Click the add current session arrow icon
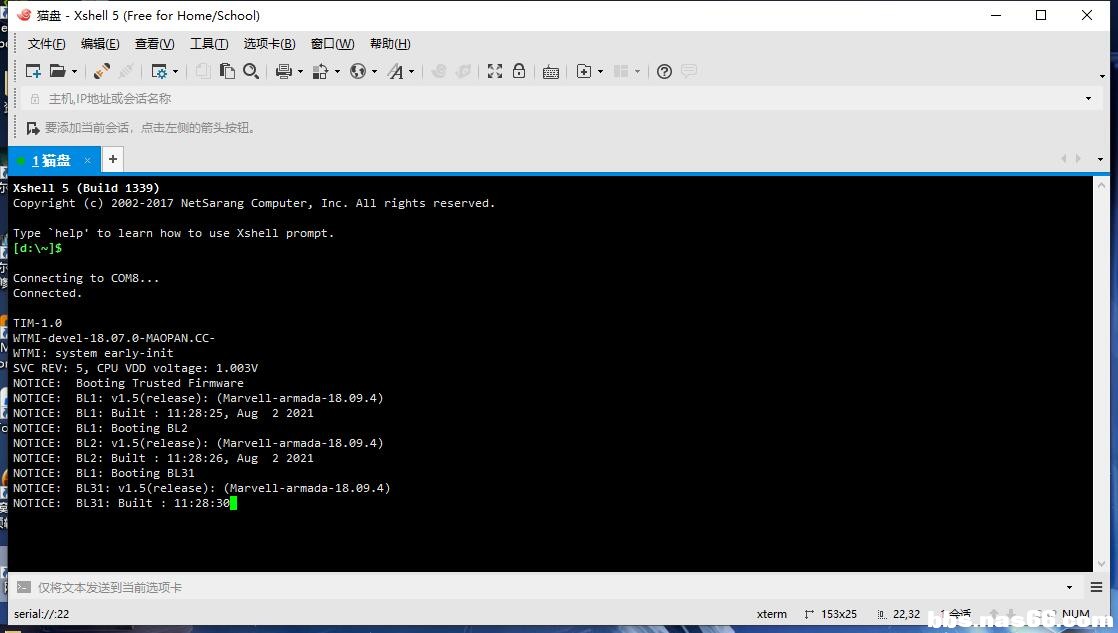Viewport: 1118px width, 633px height. click(33, 128)
